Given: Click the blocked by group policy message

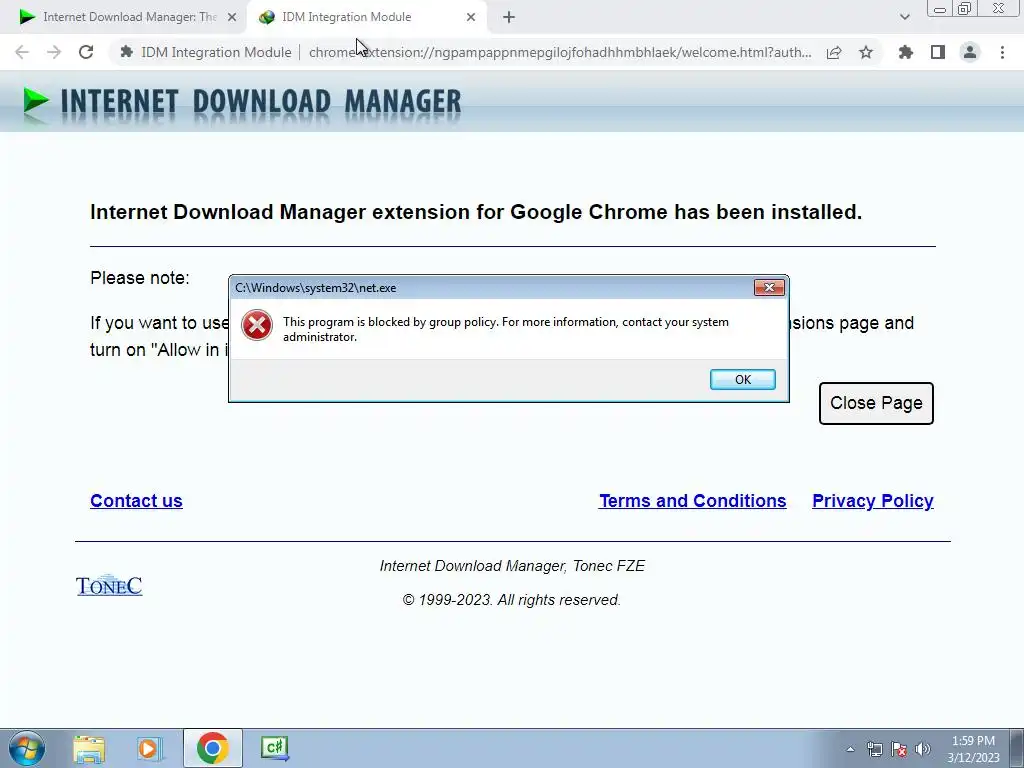Looking at the screenshot, I should tap(505, 329).
